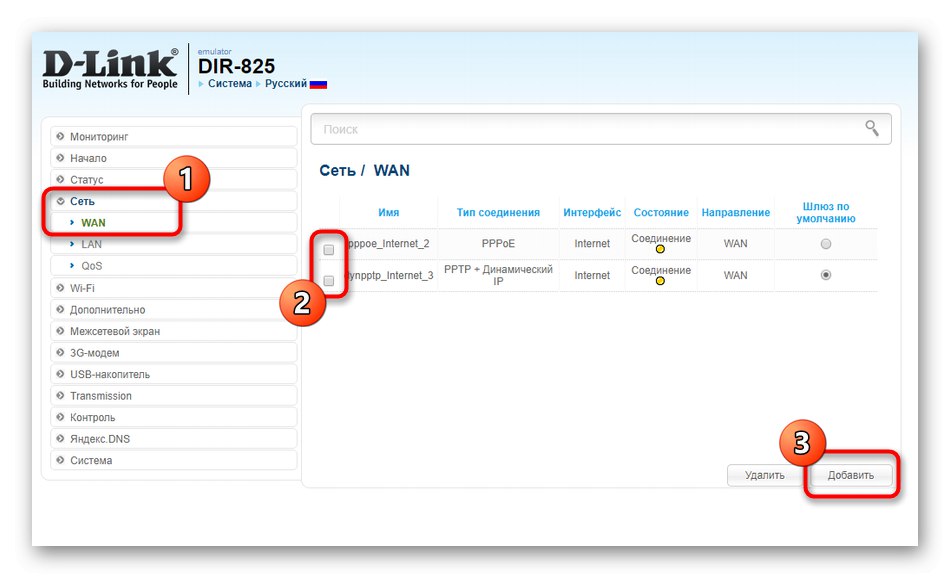The height and width of the screenshot is (578, 950).
Task: Click the Шлюз по умолчанию header
Action: [x=826, y=212]
